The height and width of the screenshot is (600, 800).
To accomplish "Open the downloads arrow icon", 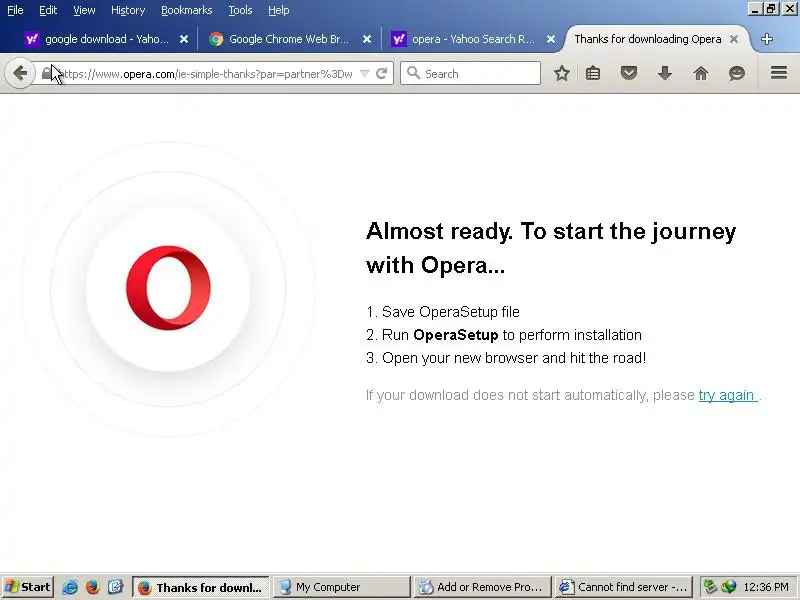I will (664, 73).
